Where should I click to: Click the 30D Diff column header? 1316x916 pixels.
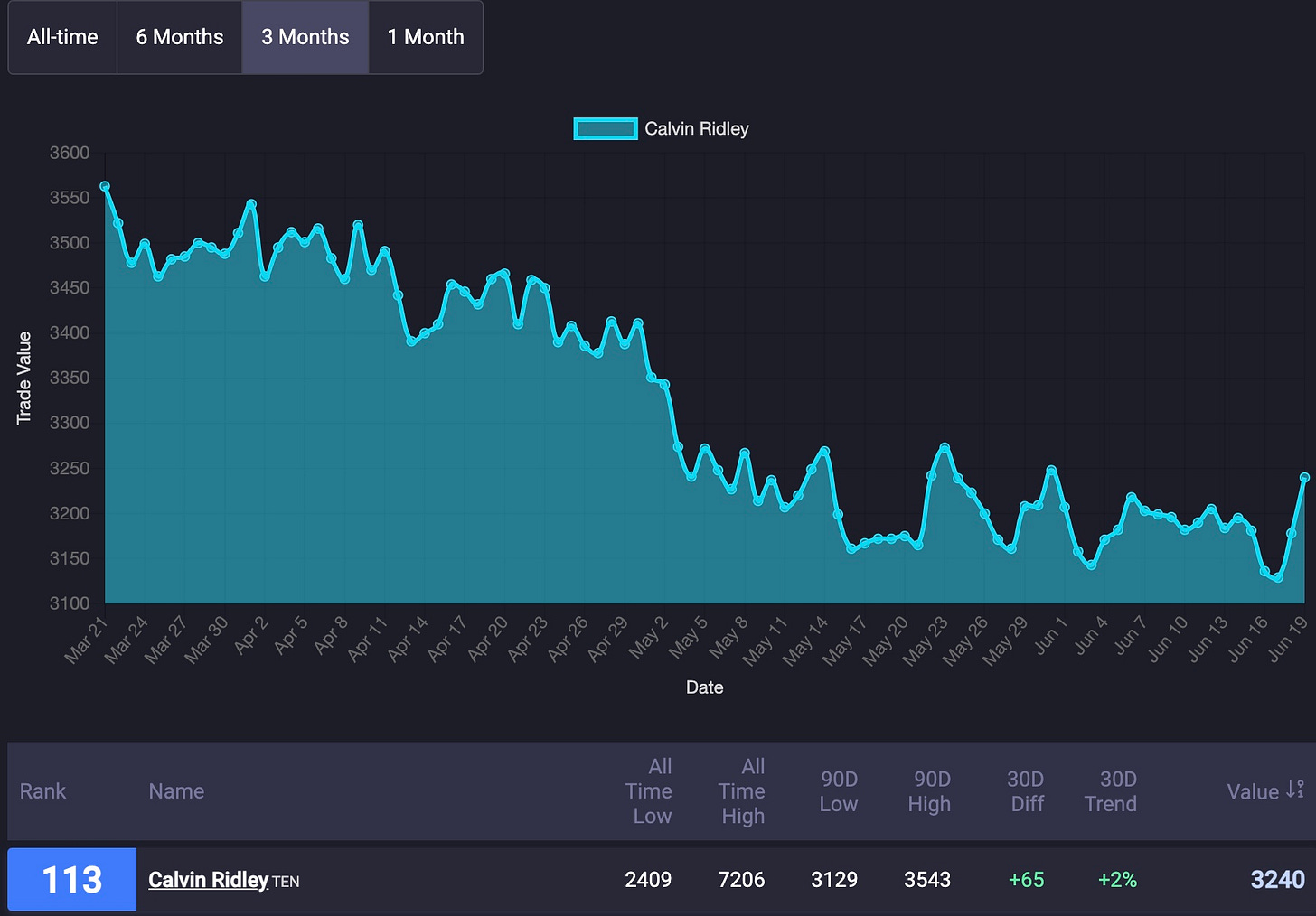click(1026, 791)
